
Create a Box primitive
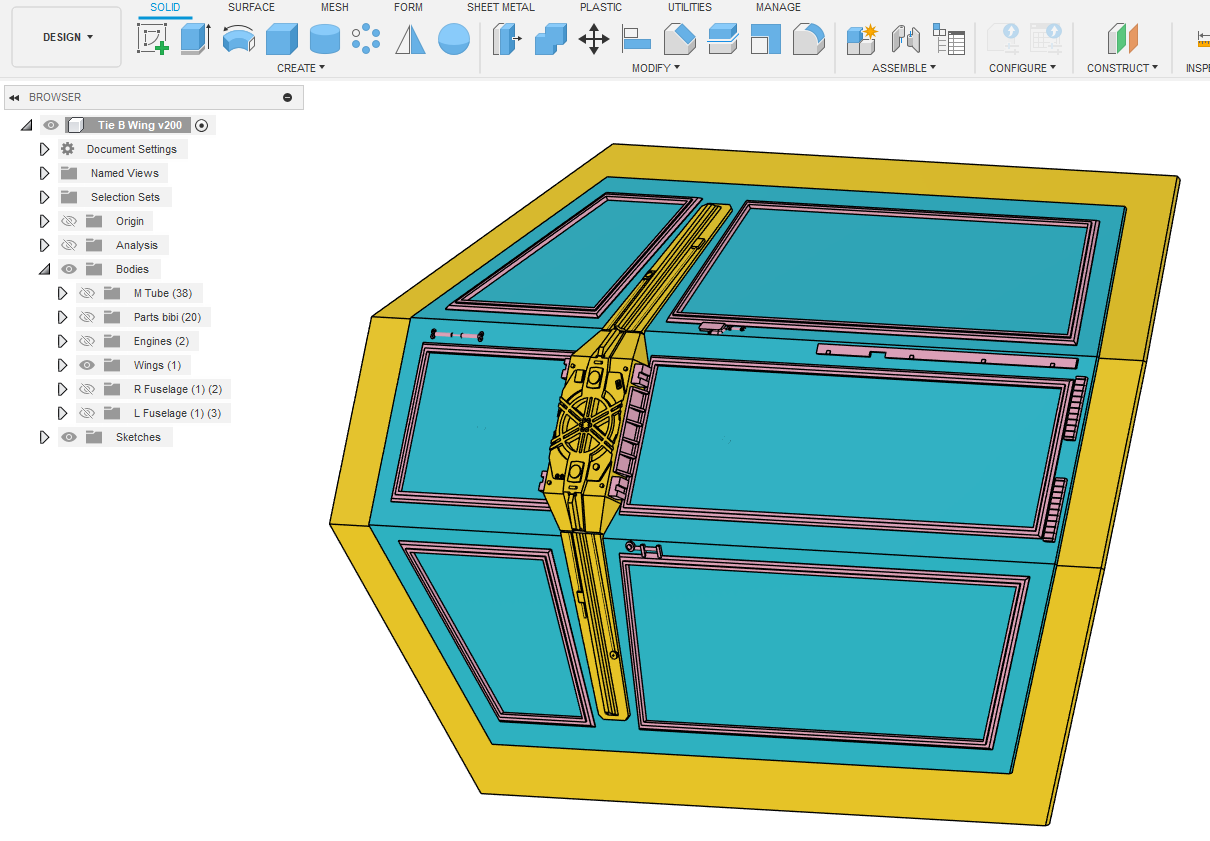282,39
